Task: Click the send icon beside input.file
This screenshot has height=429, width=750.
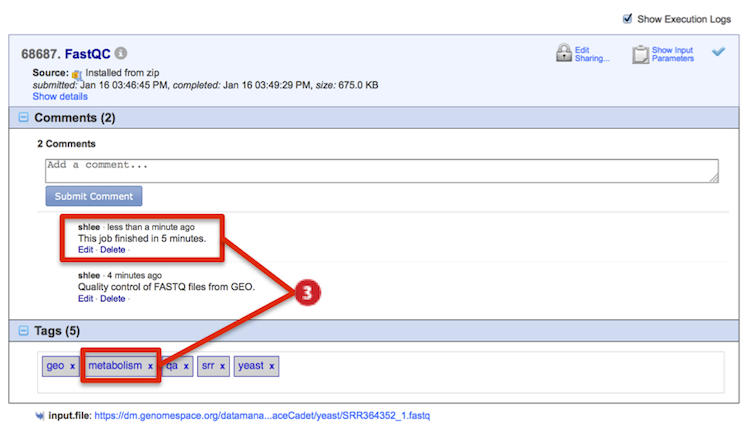Action: tap(40, 416)
